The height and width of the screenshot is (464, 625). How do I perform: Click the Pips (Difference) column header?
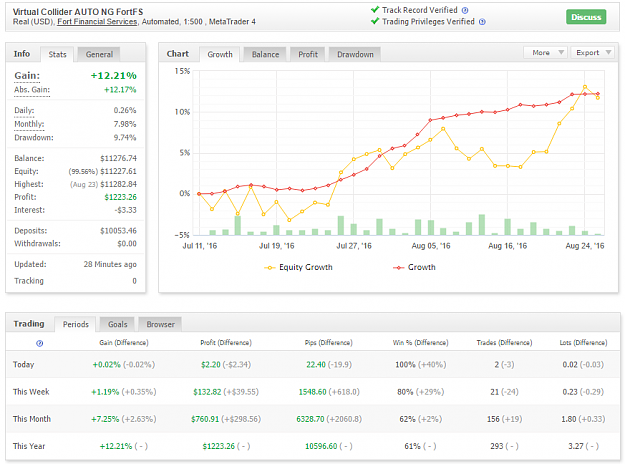point(328,343)
